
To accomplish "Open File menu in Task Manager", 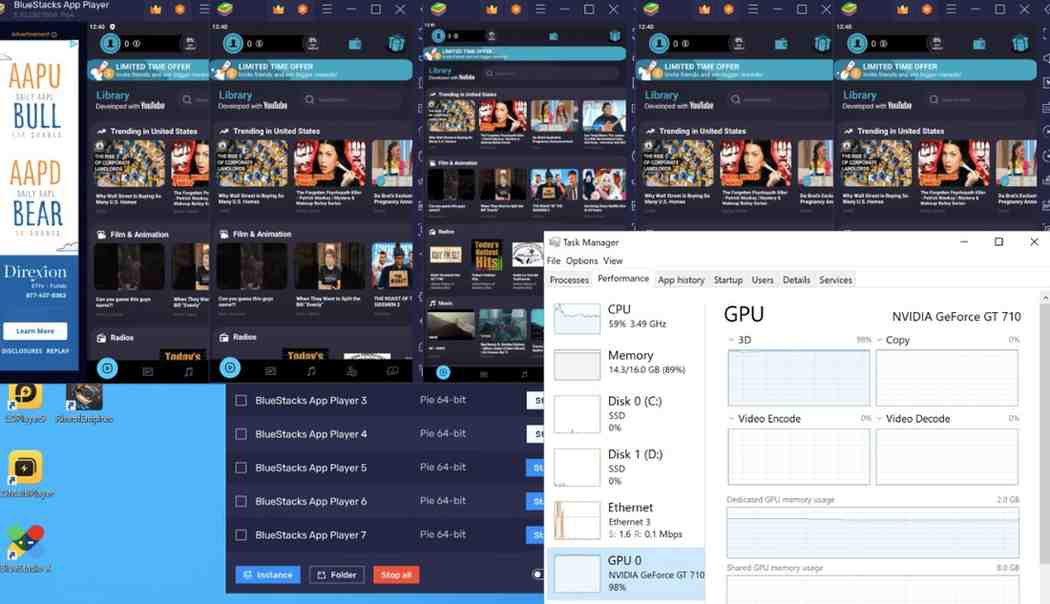I will coord(553,260).
